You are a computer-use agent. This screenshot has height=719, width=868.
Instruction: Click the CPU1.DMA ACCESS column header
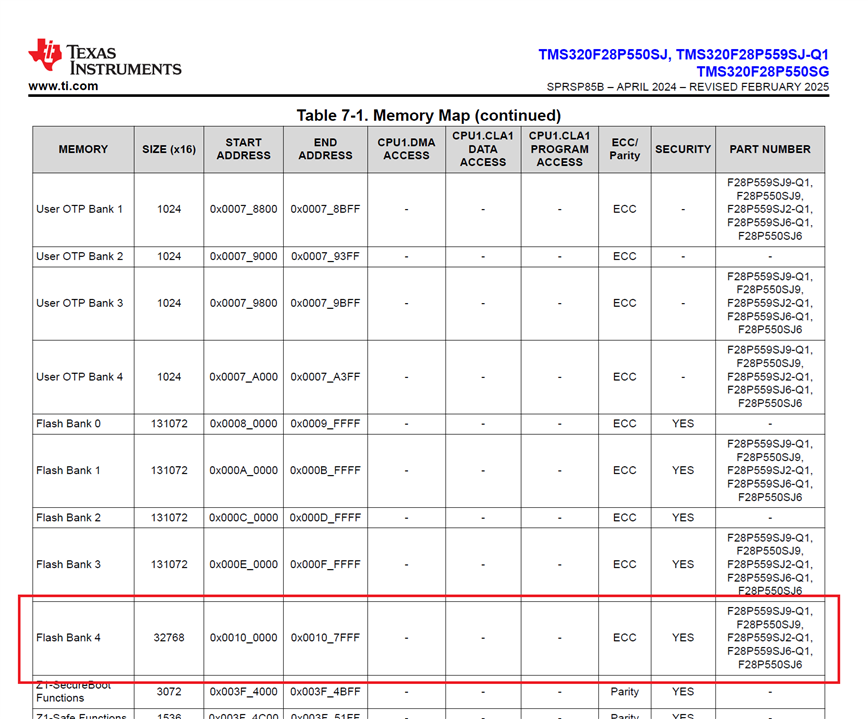[x=406, y=149]
